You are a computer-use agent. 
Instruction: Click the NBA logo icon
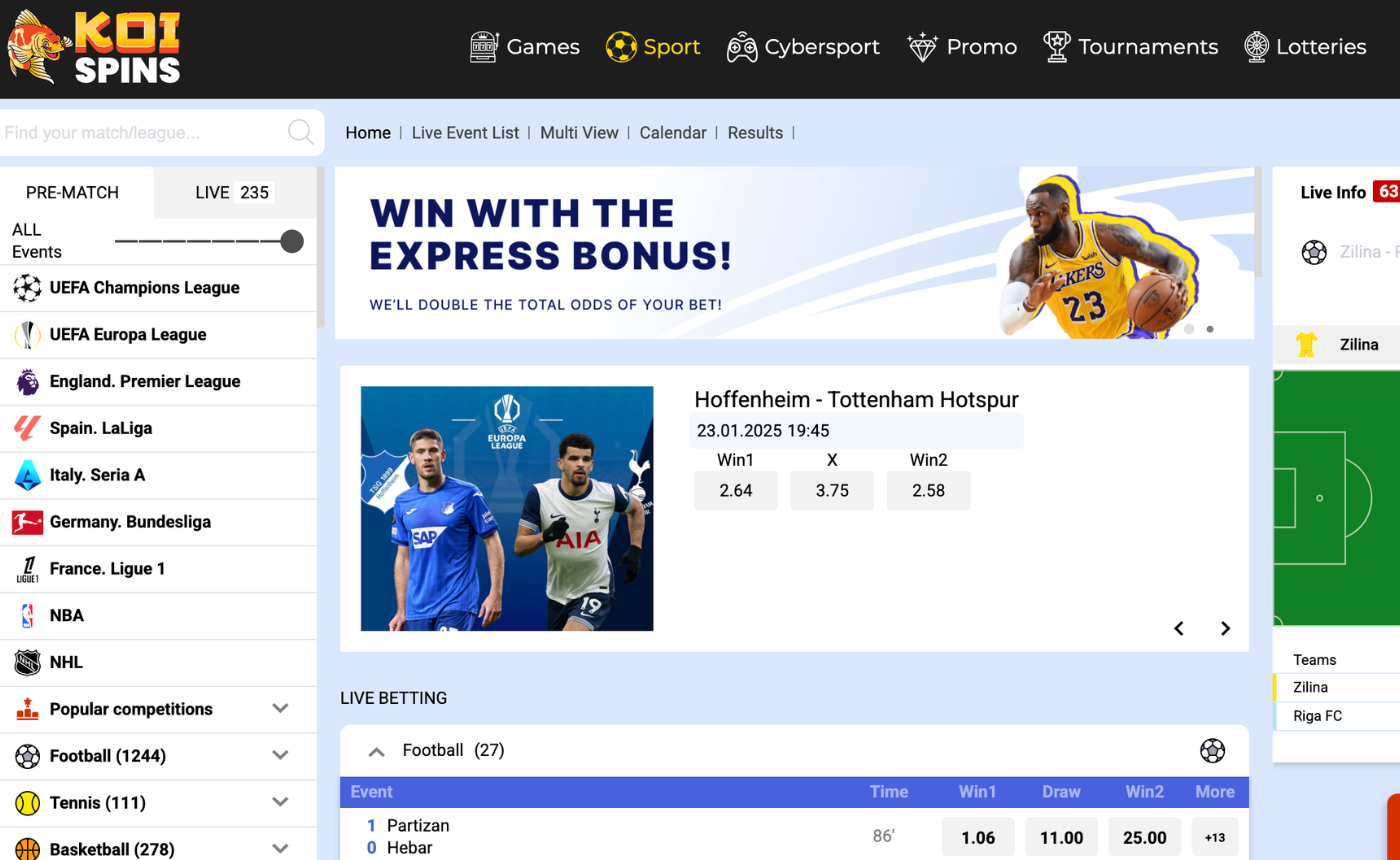[x=27, y=615]
